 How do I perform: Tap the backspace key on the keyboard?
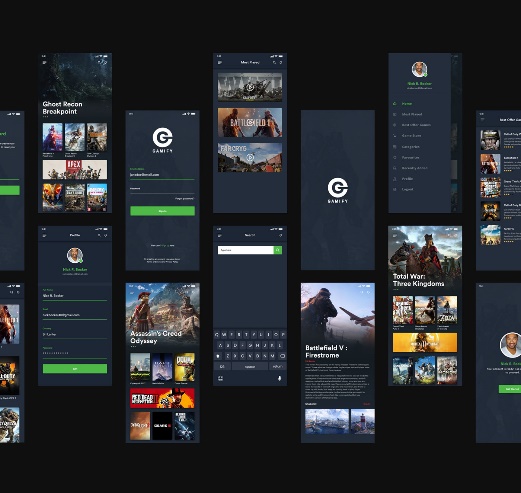coord(282,356)
